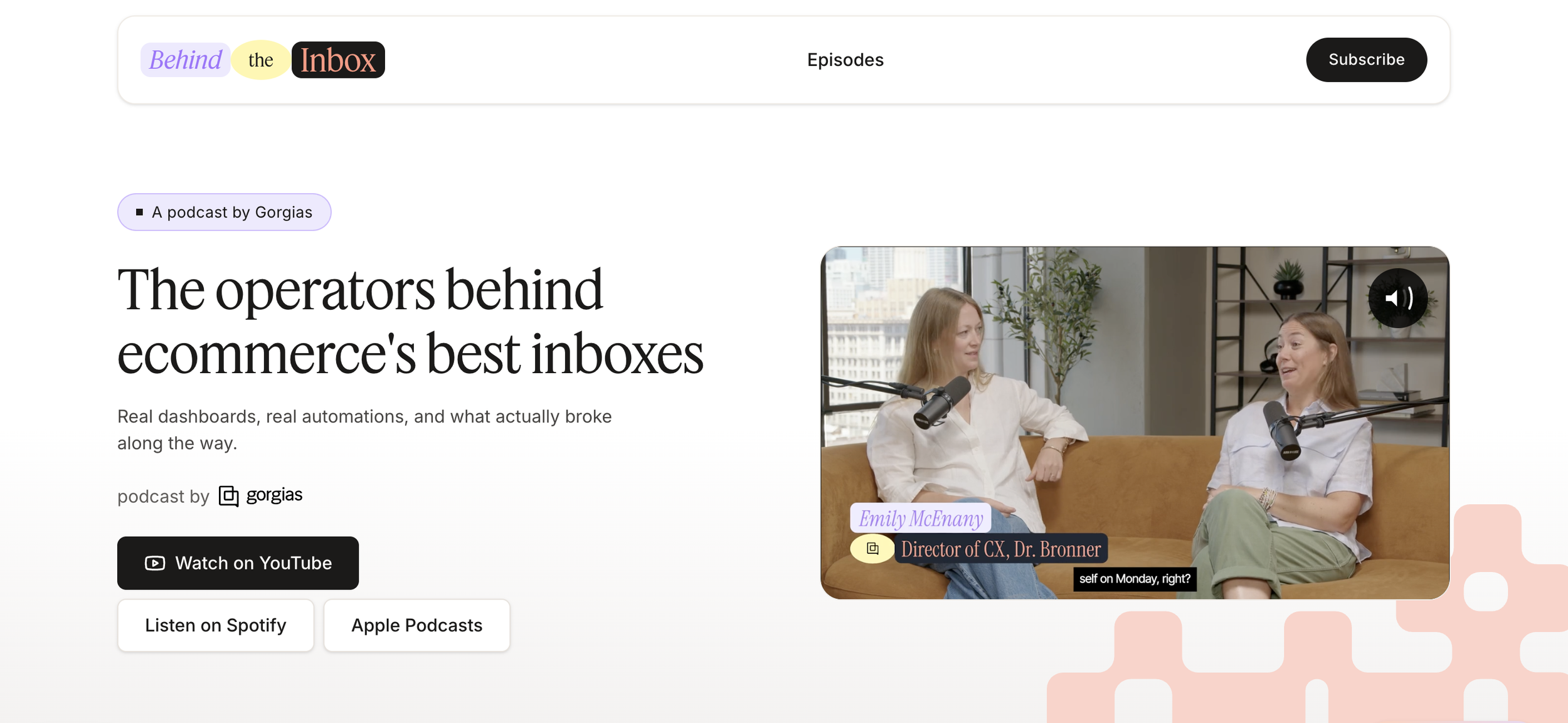Click the yellow Gorgias icon in video caption
This screenshot has height=723, width=1568.
[x=872, y=549]
